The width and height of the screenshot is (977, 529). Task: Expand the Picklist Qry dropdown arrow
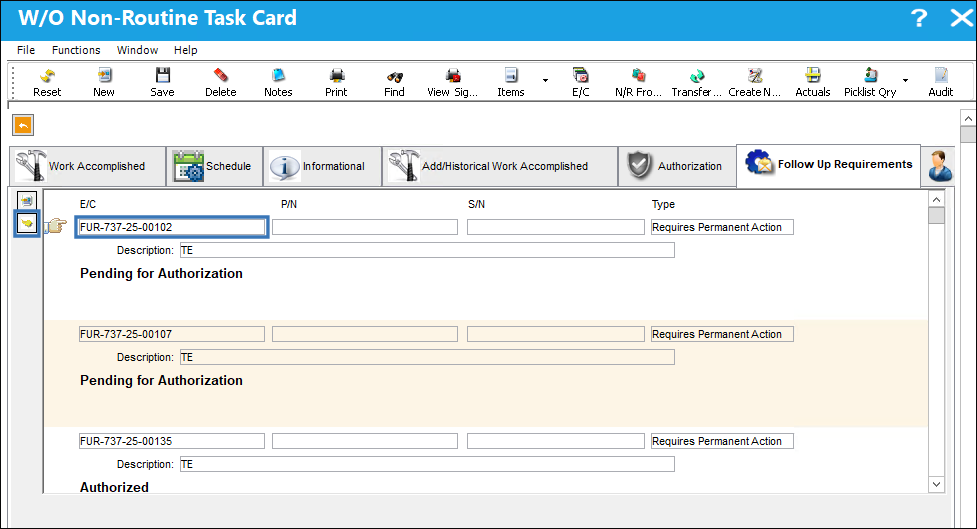pyautogui.click(x=905, y=80)
